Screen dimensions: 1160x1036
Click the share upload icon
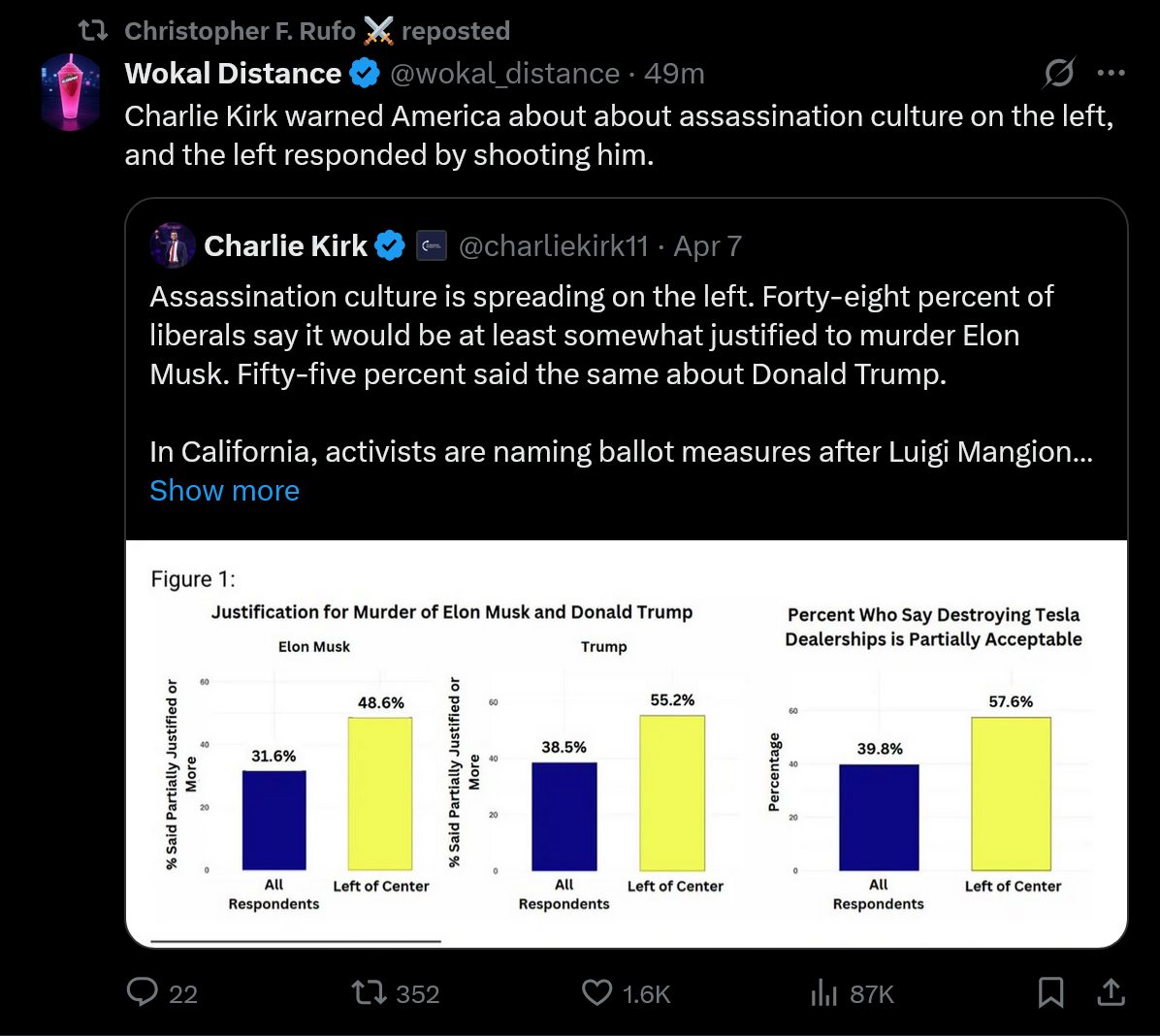click(1111, 992)
